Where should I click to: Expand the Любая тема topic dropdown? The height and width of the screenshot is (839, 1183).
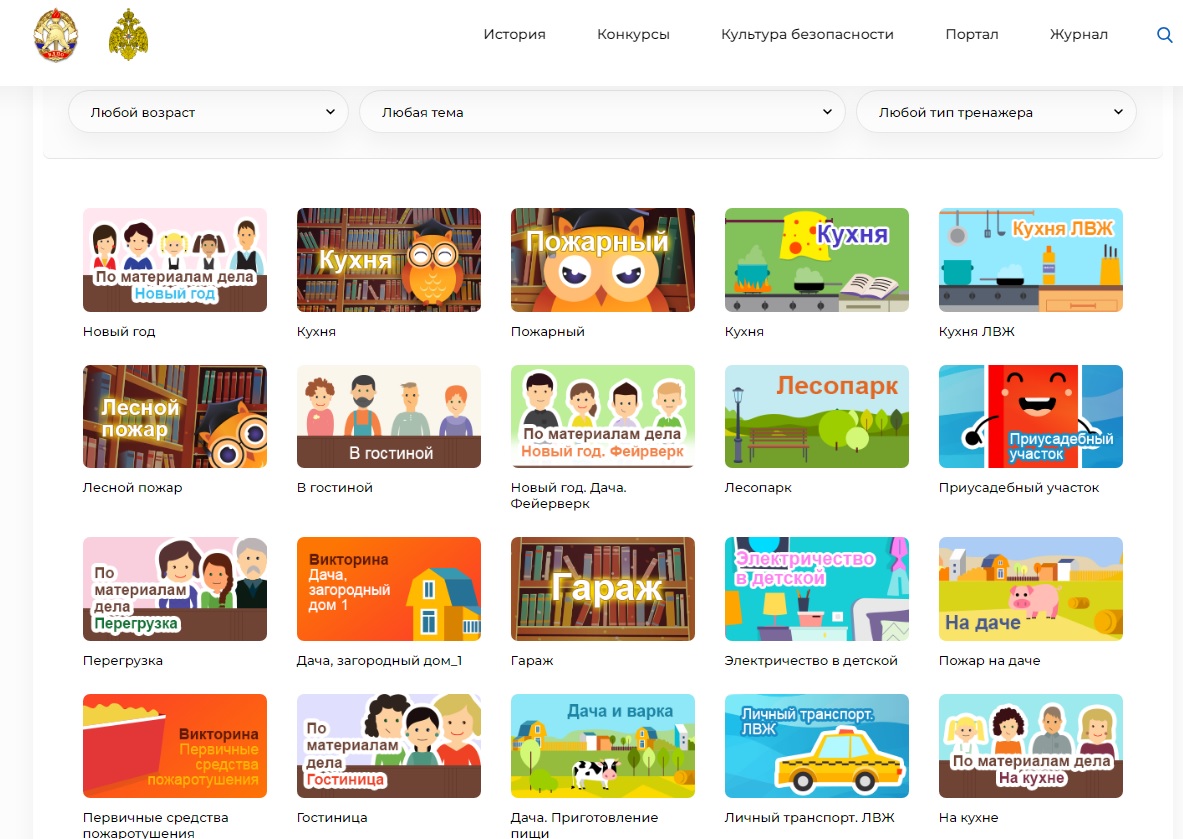coord(602,112)
